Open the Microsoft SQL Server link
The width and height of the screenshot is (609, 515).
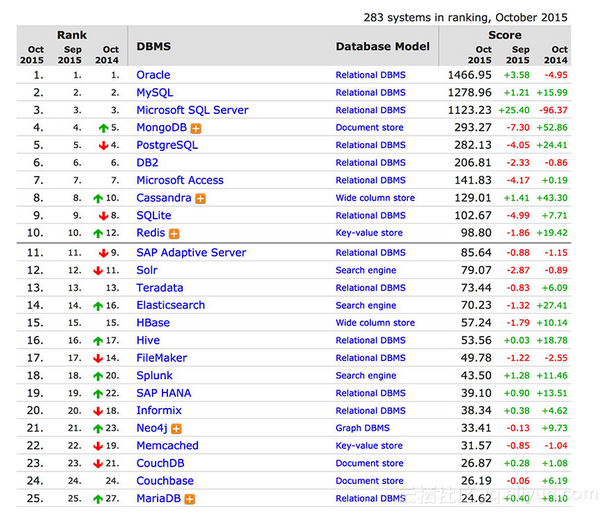coord(192,110)
